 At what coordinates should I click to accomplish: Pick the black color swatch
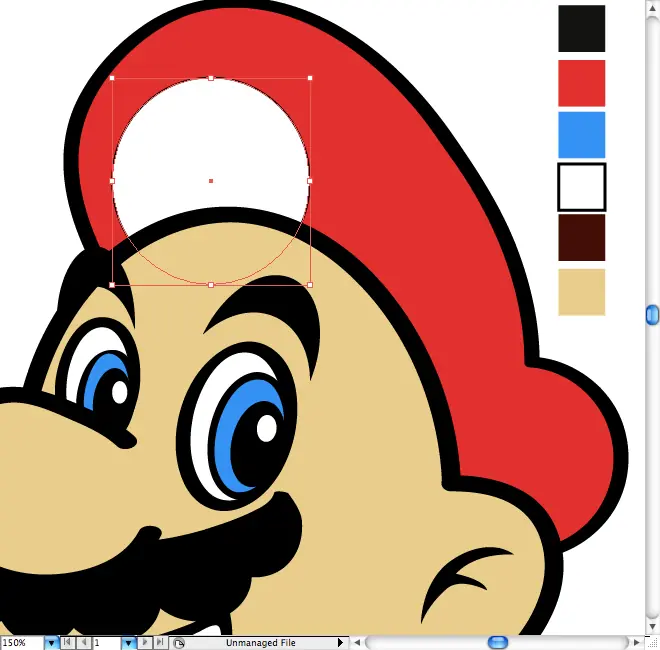pyautogui.click(x=581, y=29)
